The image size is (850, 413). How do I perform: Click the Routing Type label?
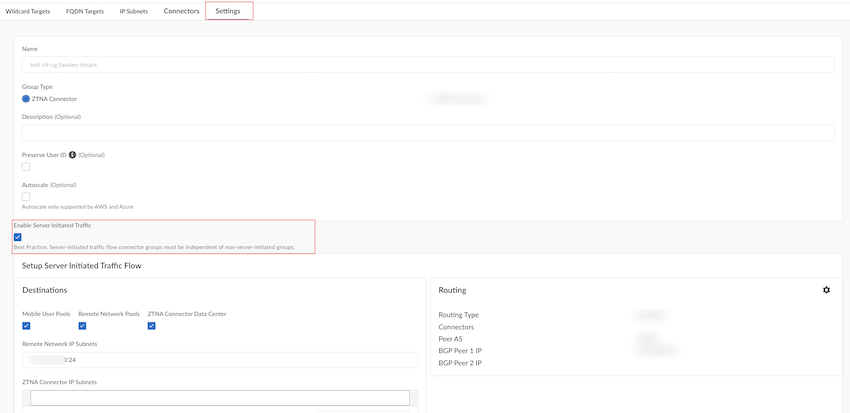(459, 315)
